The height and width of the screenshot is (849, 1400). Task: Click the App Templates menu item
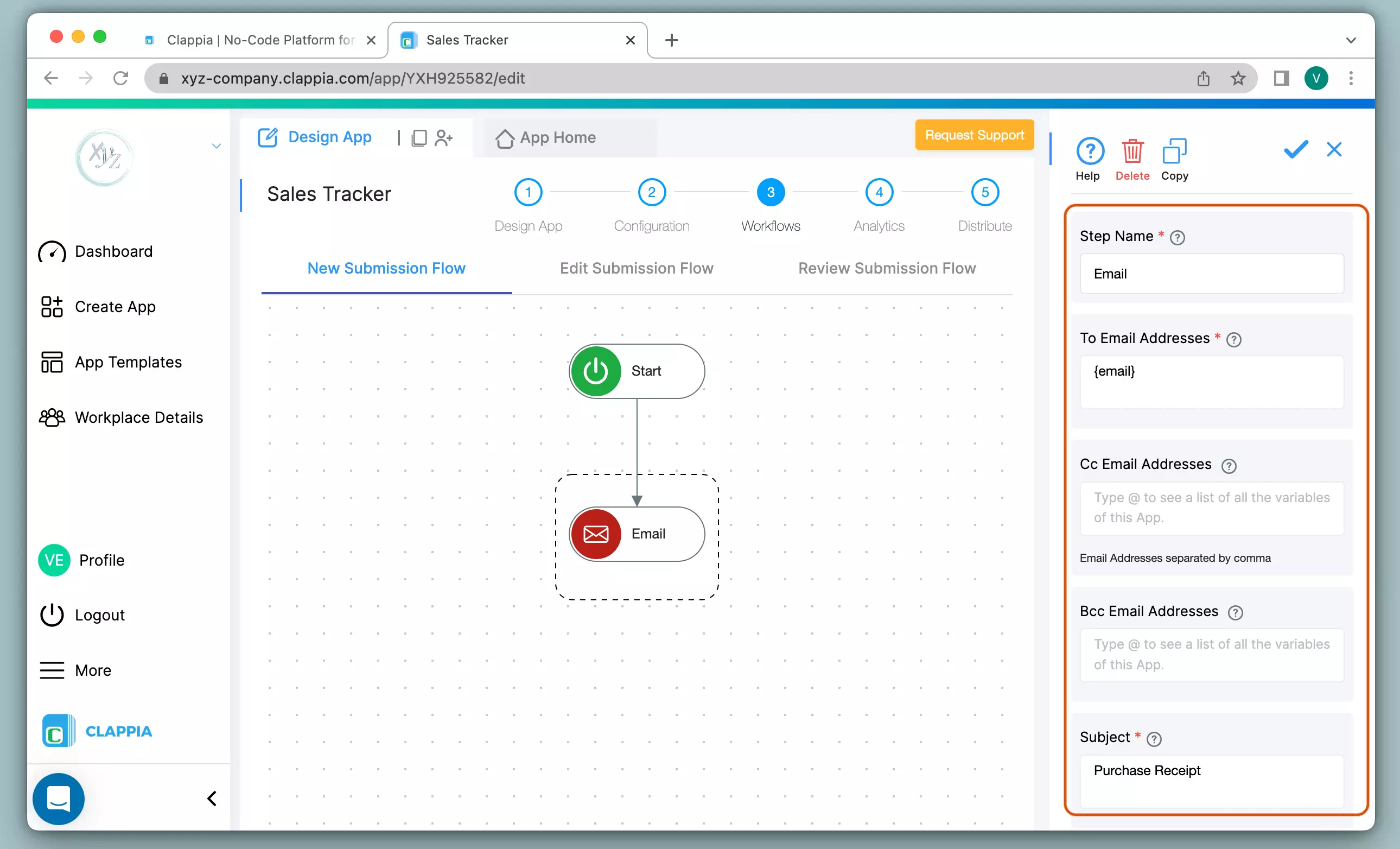[128, 362]
